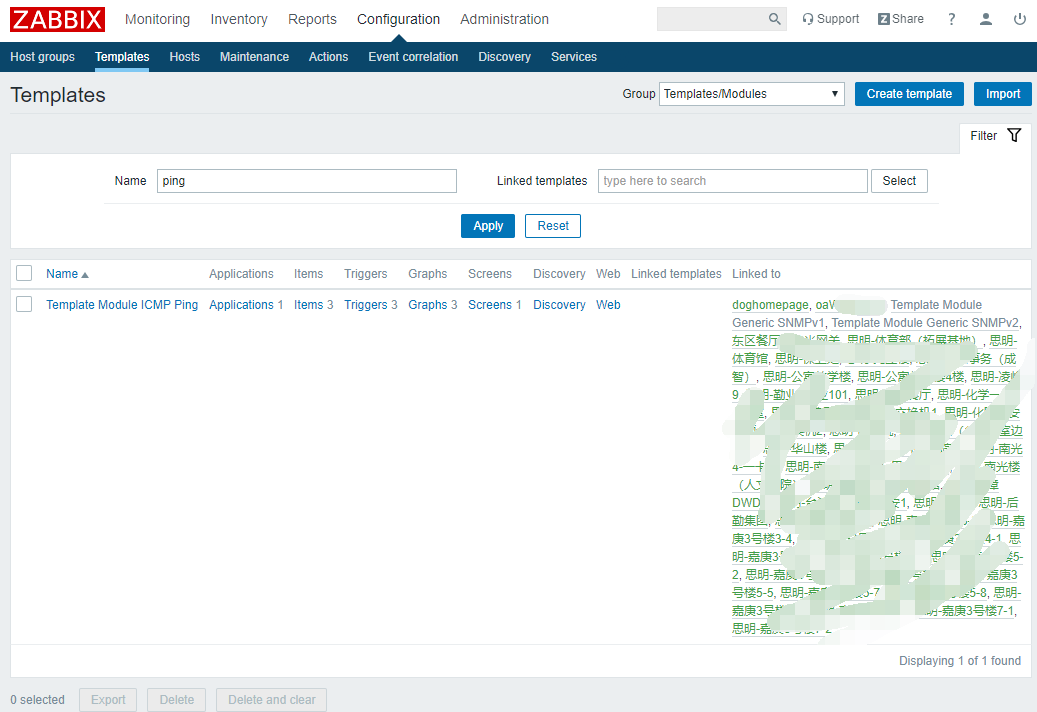Open the Configuration menu
The image size is (1037, 712).
398,19
